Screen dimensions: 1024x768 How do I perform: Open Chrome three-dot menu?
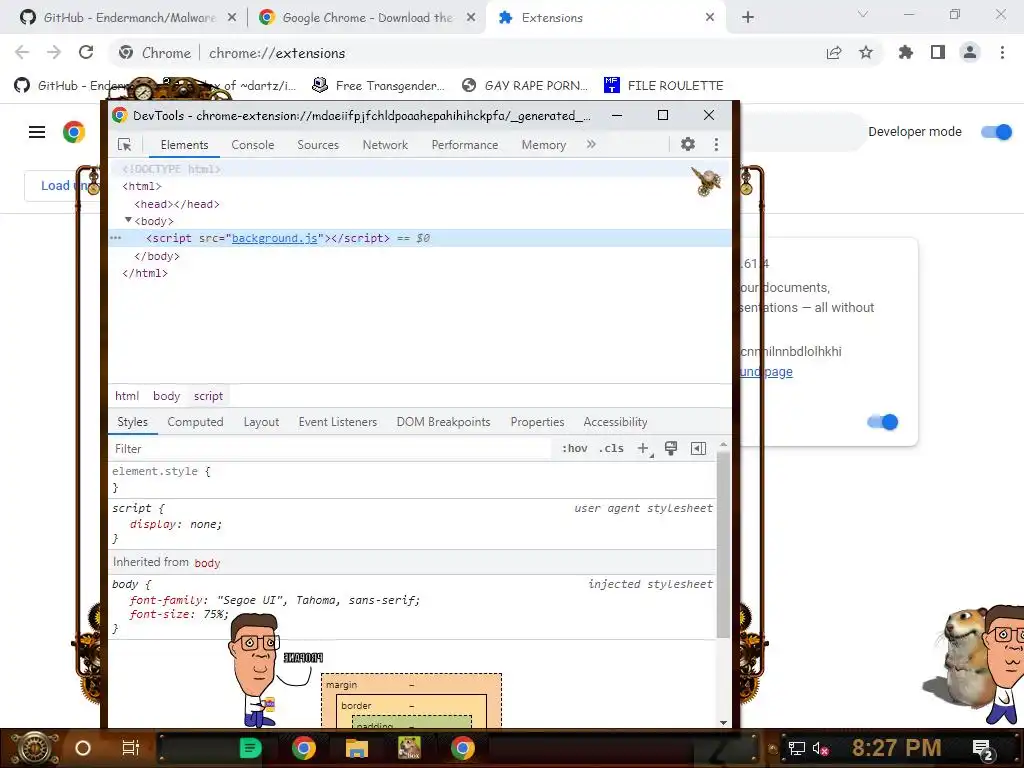click(x=1002, y=52)
